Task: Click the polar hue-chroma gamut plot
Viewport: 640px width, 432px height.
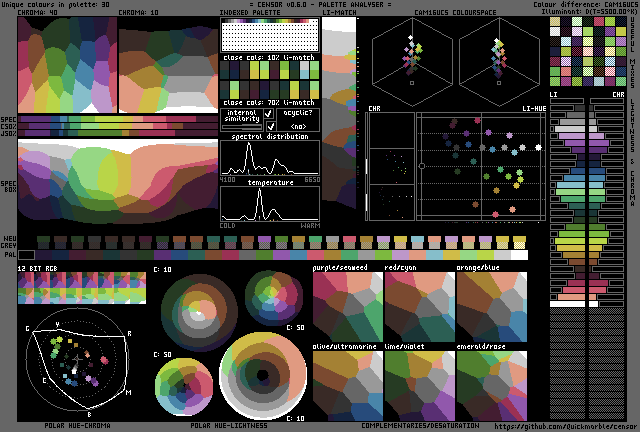Action: click(78, 359)
